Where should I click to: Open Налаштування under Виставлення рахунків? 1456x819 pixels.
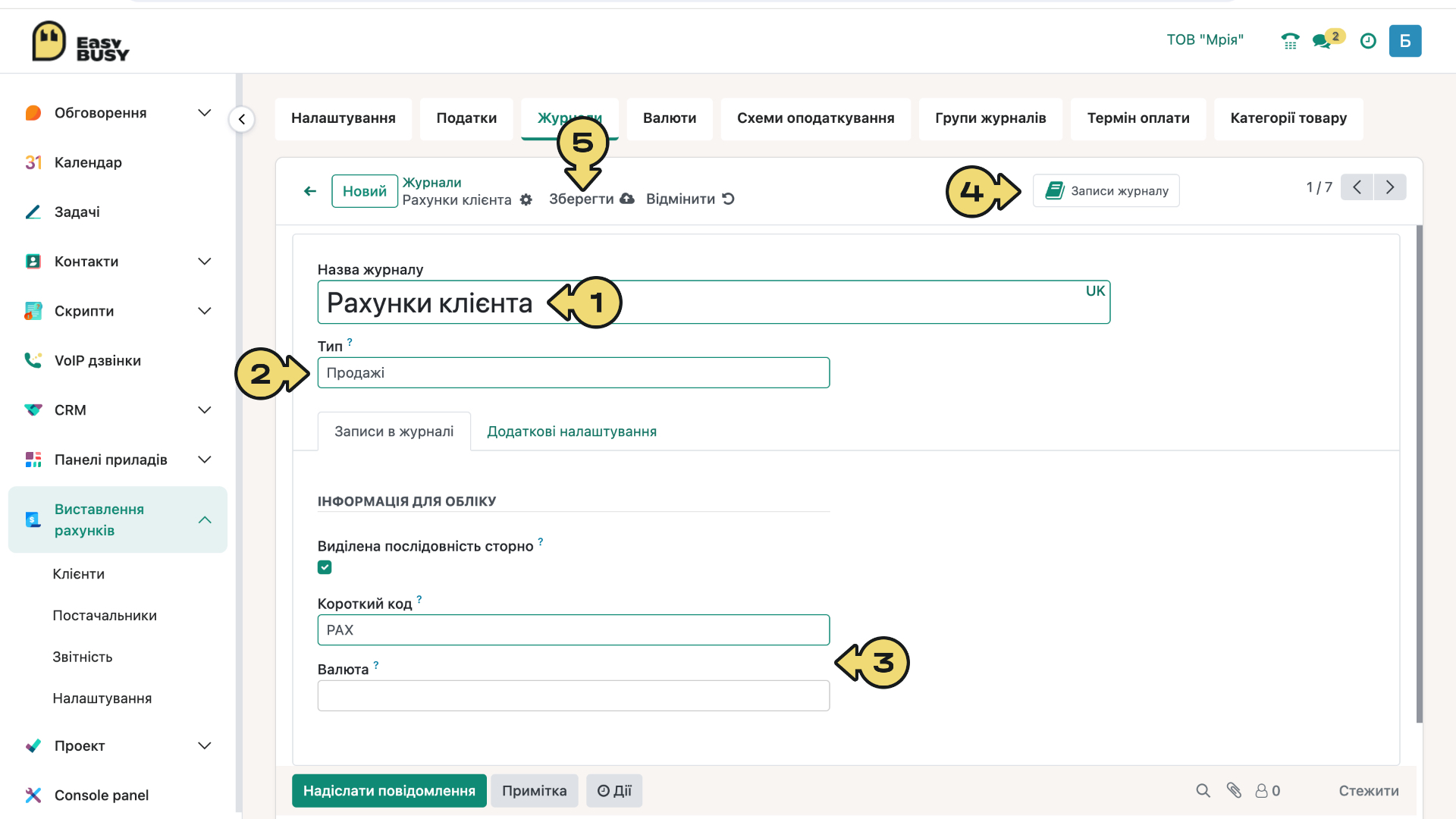pyautogui.click(x=102, y=698)
